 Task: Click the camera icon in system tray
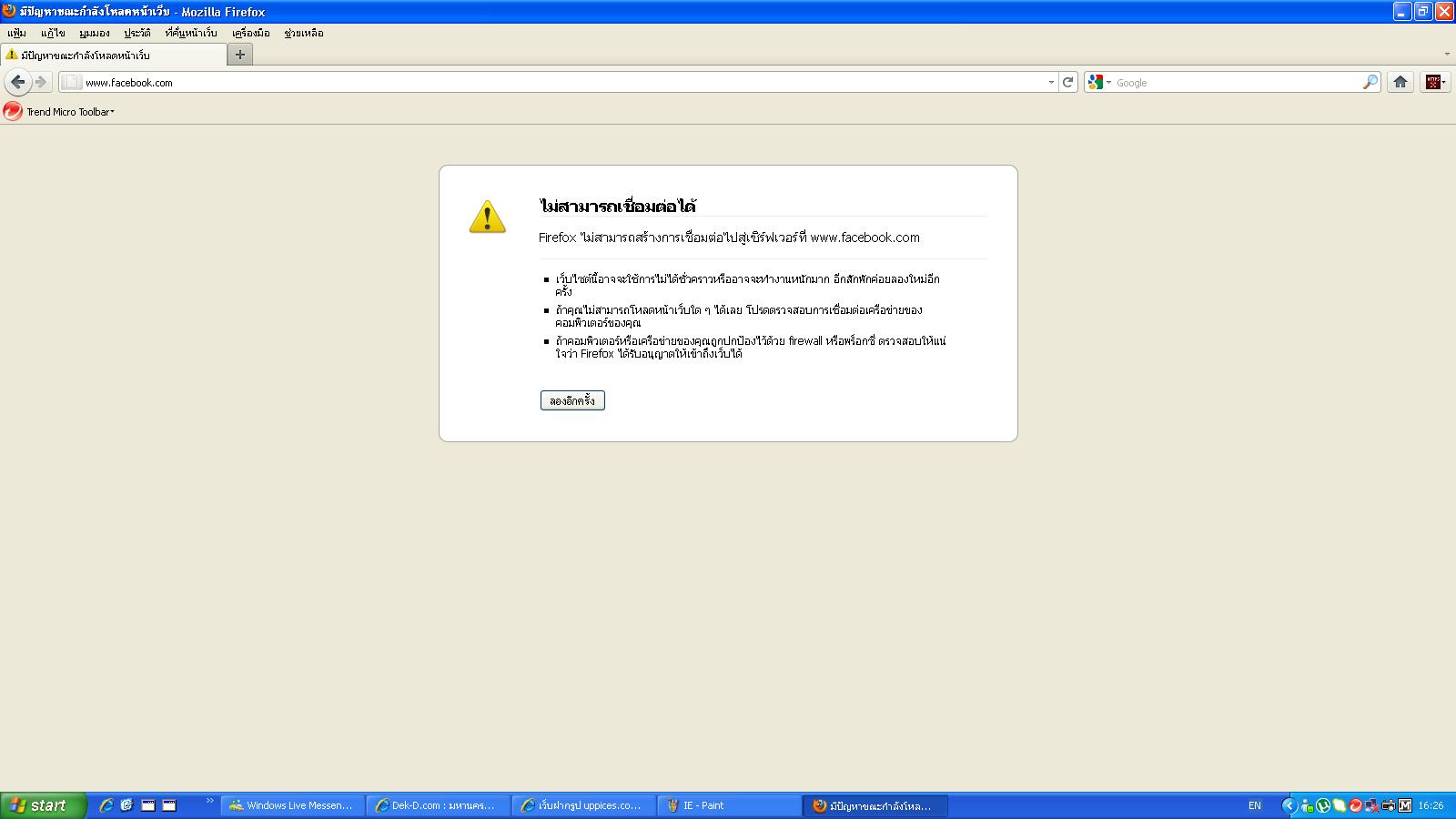[x=1389, y=805]
